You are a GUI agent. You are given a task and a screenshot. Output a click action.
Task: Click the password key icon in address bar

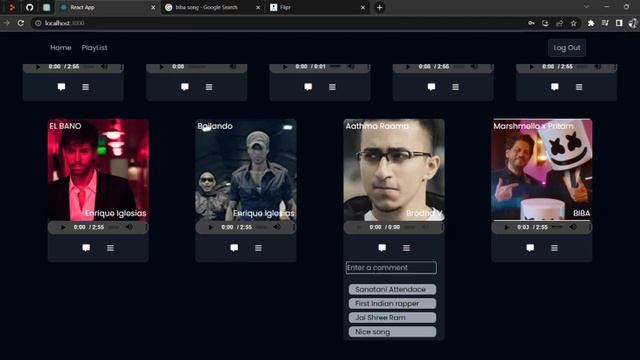point(531,23)
